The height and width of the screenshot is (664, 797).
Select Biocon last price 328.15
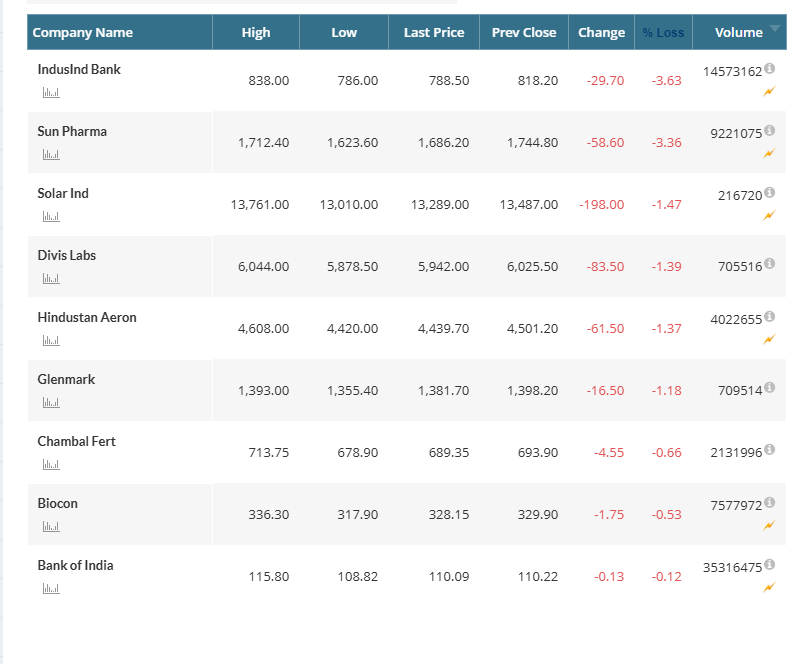[x=449, y=515]
